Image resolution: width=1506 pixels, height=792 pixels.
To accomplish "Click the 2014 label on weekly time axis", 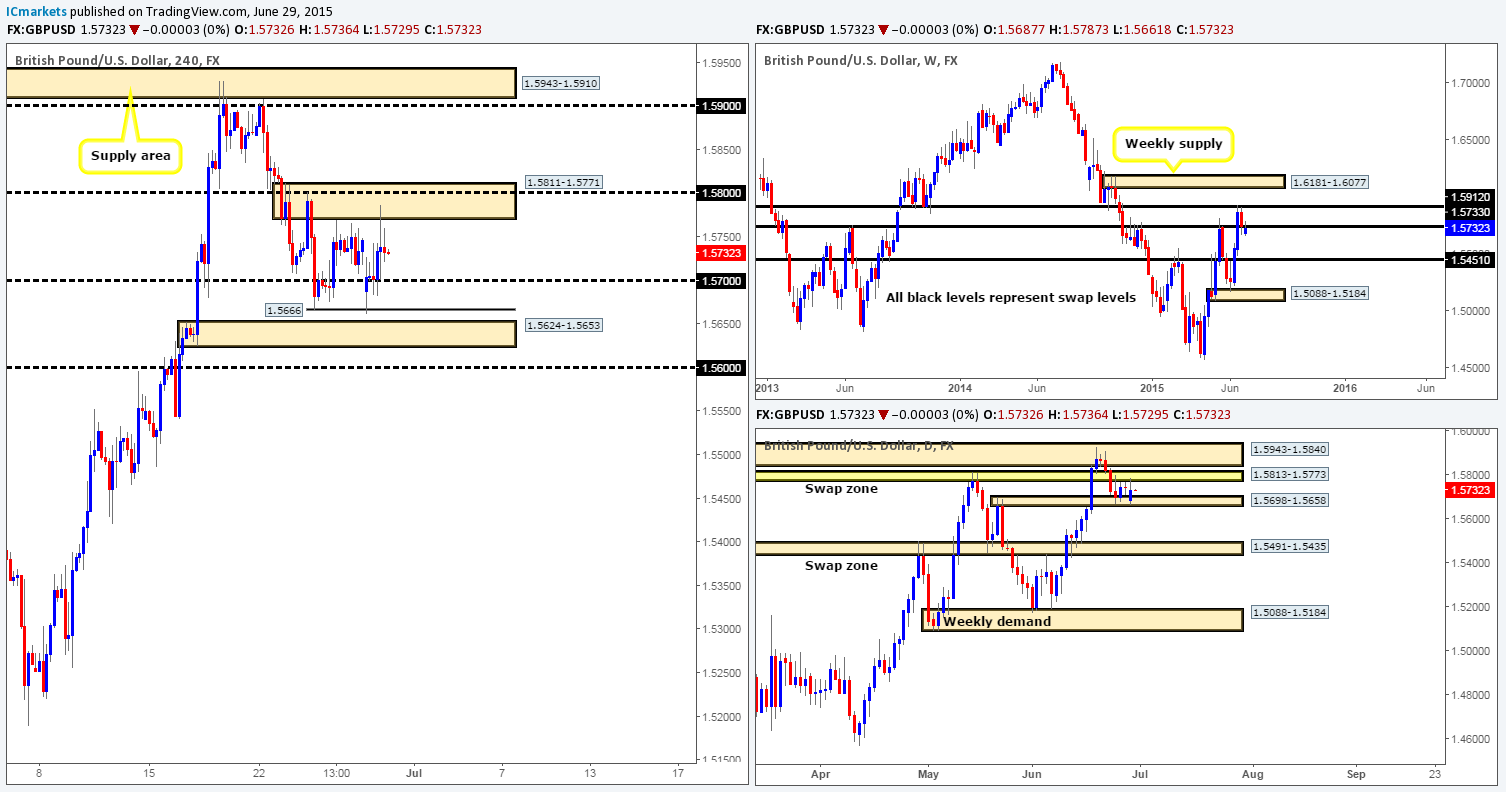I will [x=960, y=387].
